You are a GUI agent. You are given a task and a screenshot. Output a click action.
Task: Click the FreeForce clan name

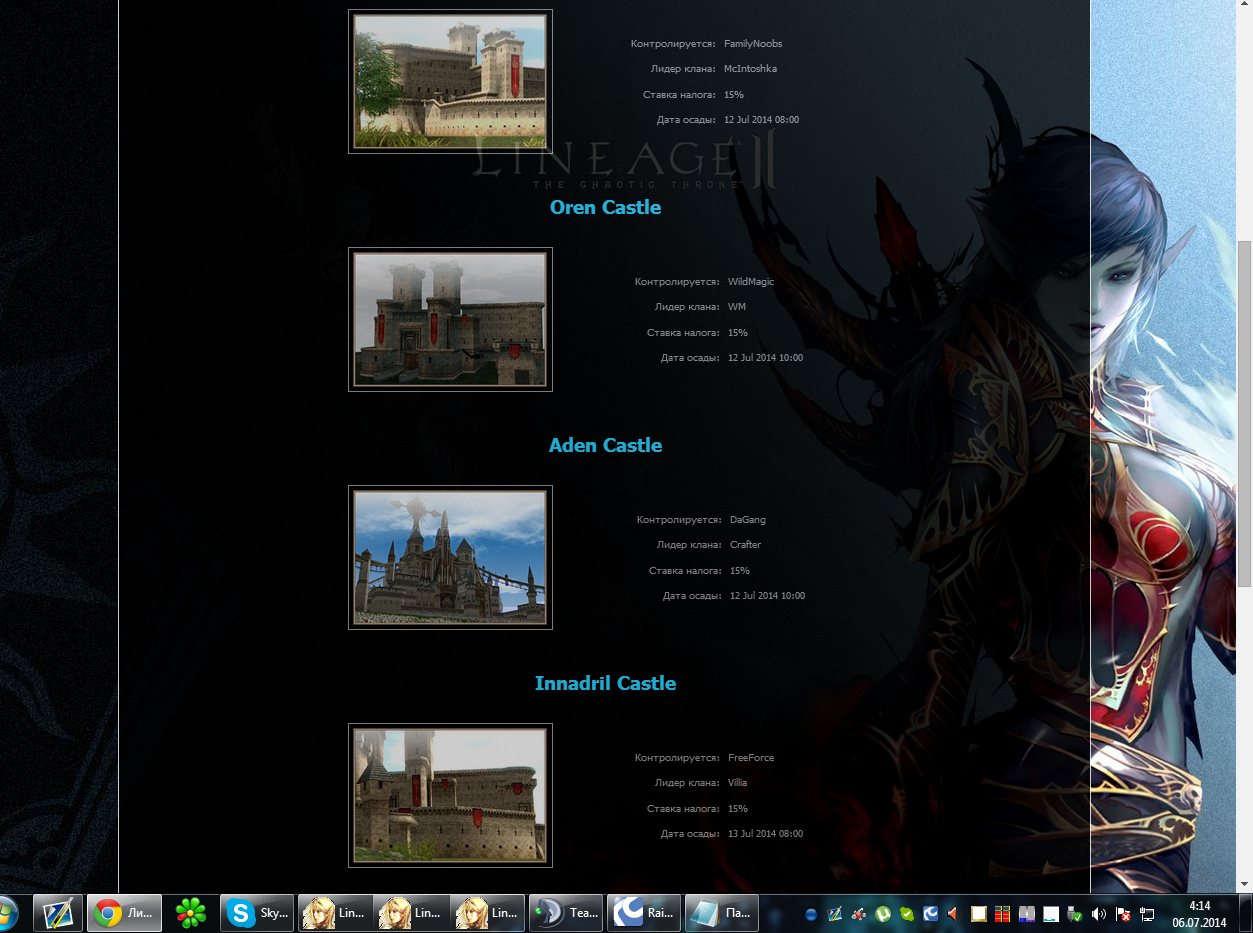pos(751,758)
